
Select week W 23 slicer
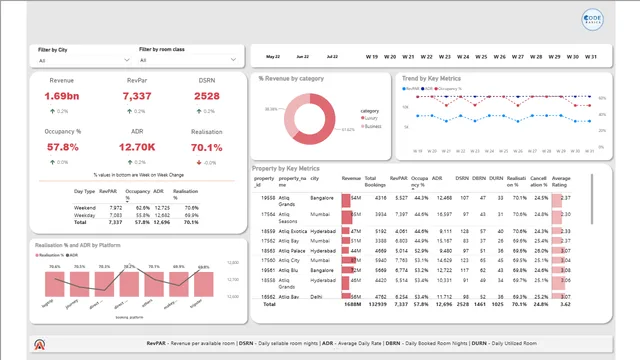click(x=444, y=57)
